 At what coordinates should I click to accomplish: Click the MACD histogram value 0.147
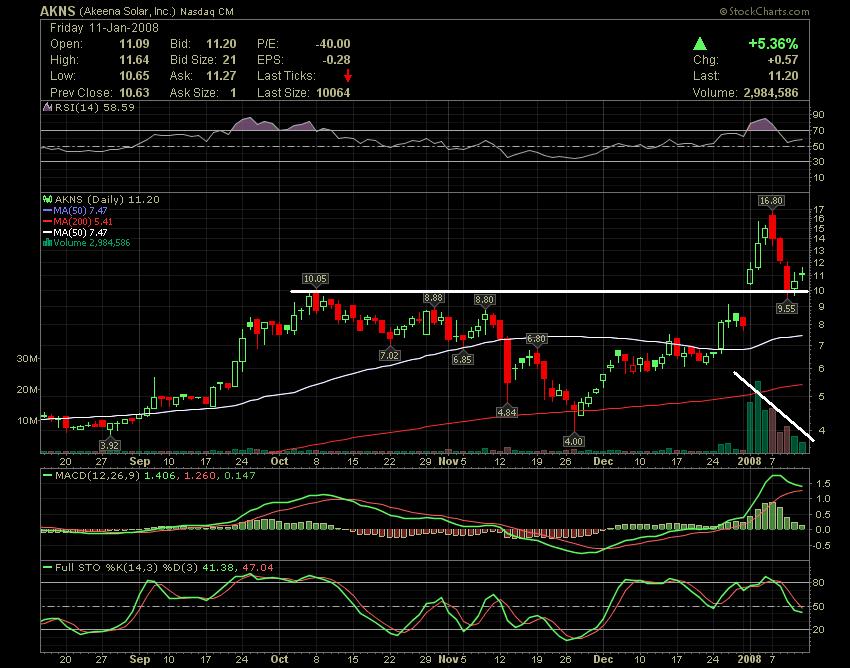click(x=241, y=476)
